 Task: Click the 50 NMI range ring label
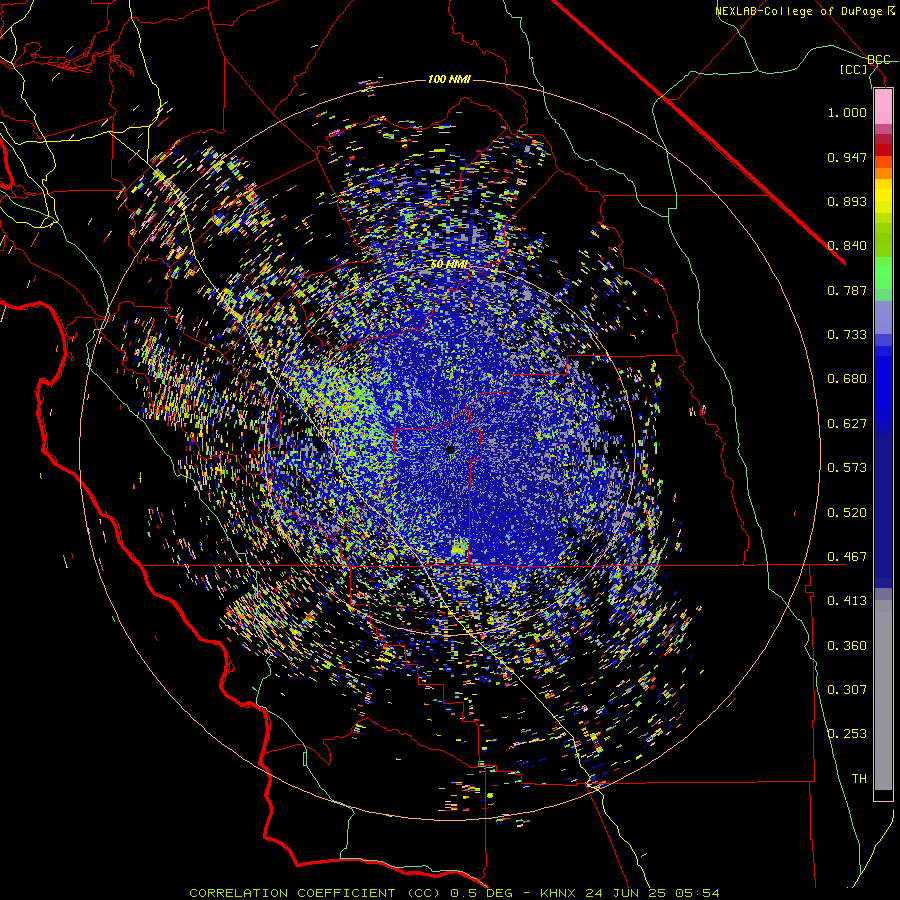(x=449, y=265)
